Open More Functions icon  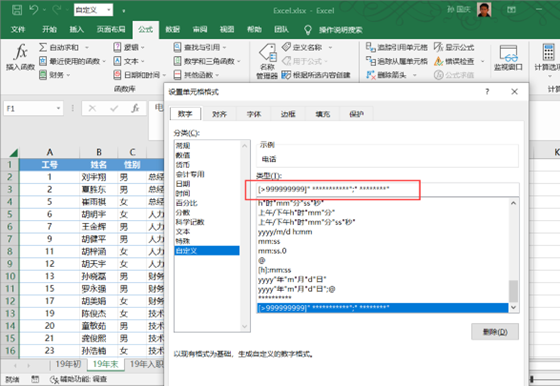click(177, 75)
